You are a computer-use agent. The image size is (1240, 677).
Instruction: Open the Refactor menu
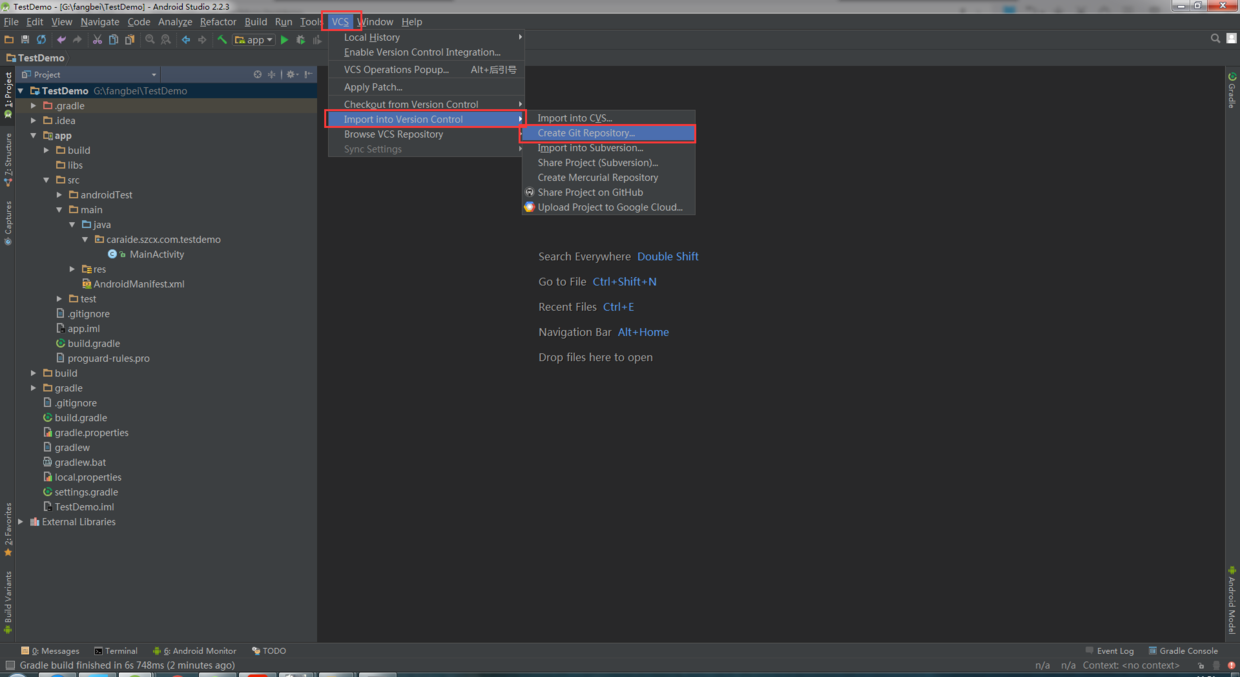218,21
